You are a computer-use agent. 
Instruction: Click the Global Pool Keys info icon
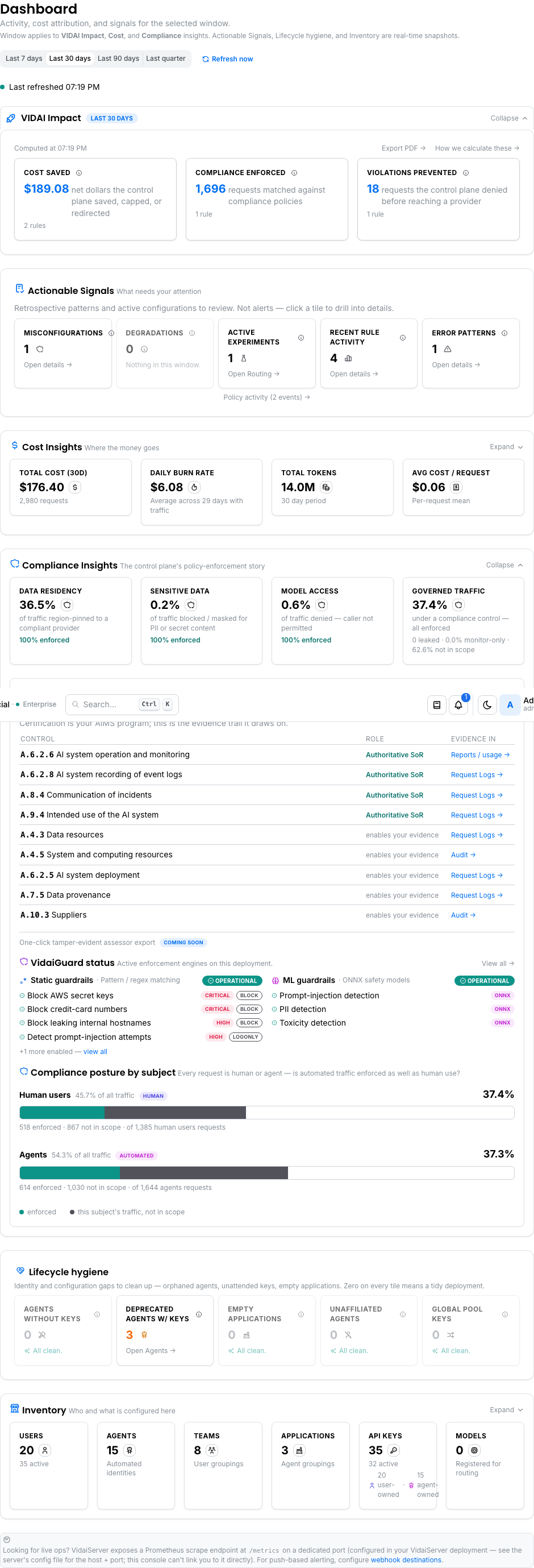505,1314
